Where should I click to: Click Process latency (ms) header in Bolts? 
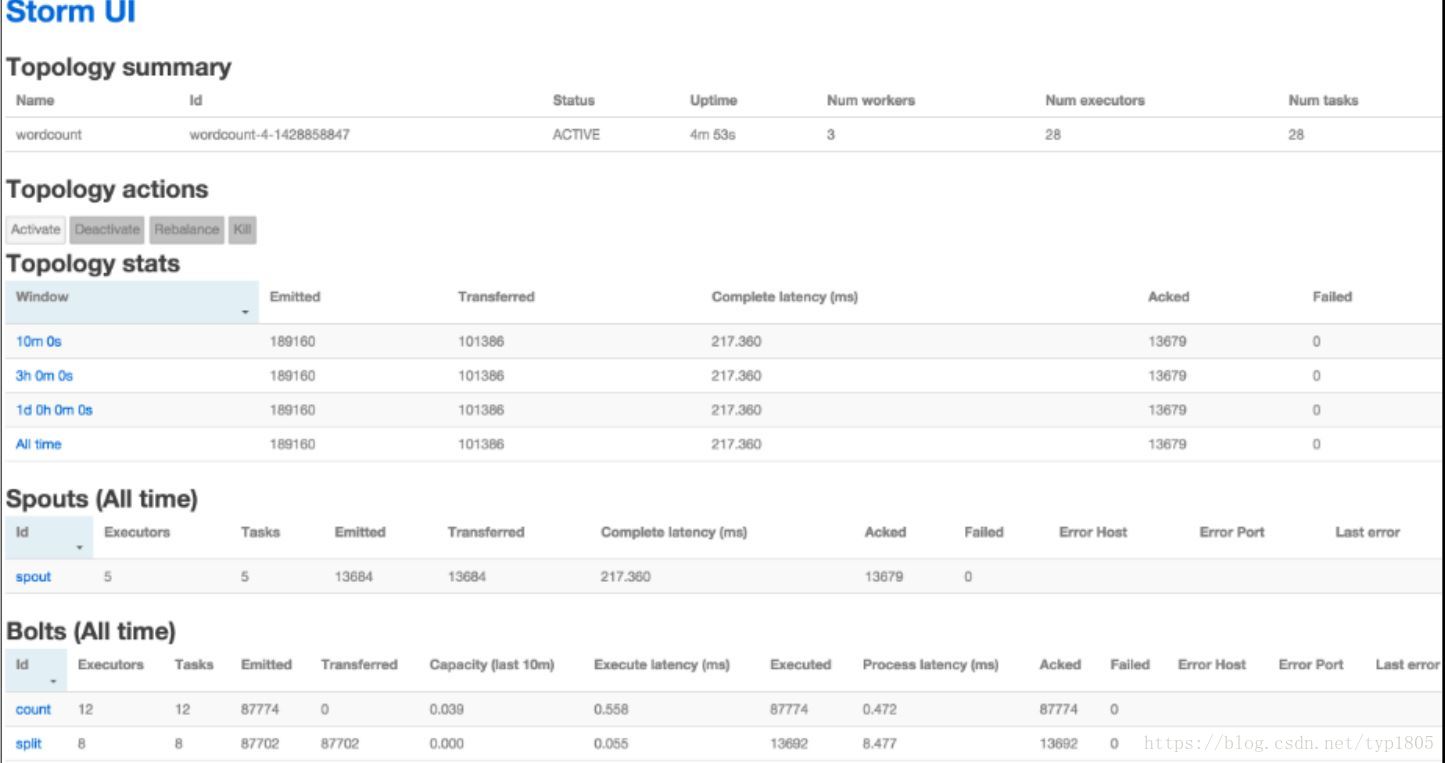click(x=930, y=664)
